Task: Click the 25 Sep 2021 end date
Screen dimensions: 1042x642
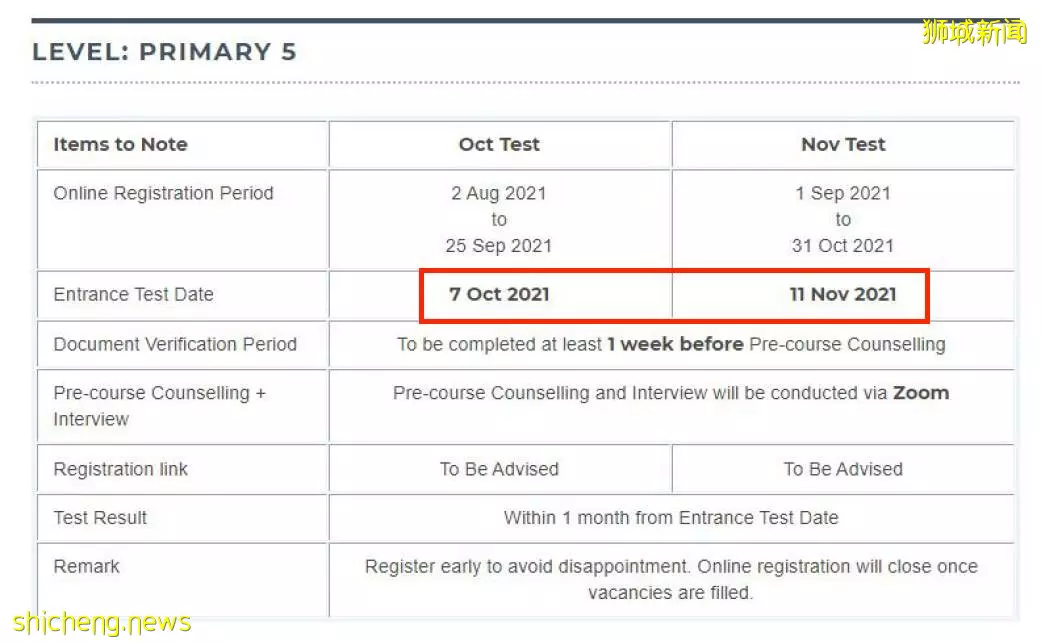Action: pos(499,246)
